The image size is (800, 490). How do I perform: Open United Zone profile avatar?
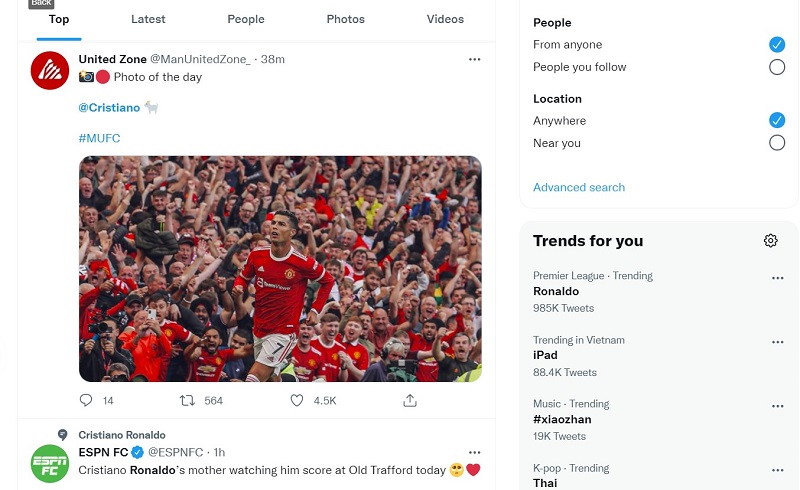coord(50,70)
